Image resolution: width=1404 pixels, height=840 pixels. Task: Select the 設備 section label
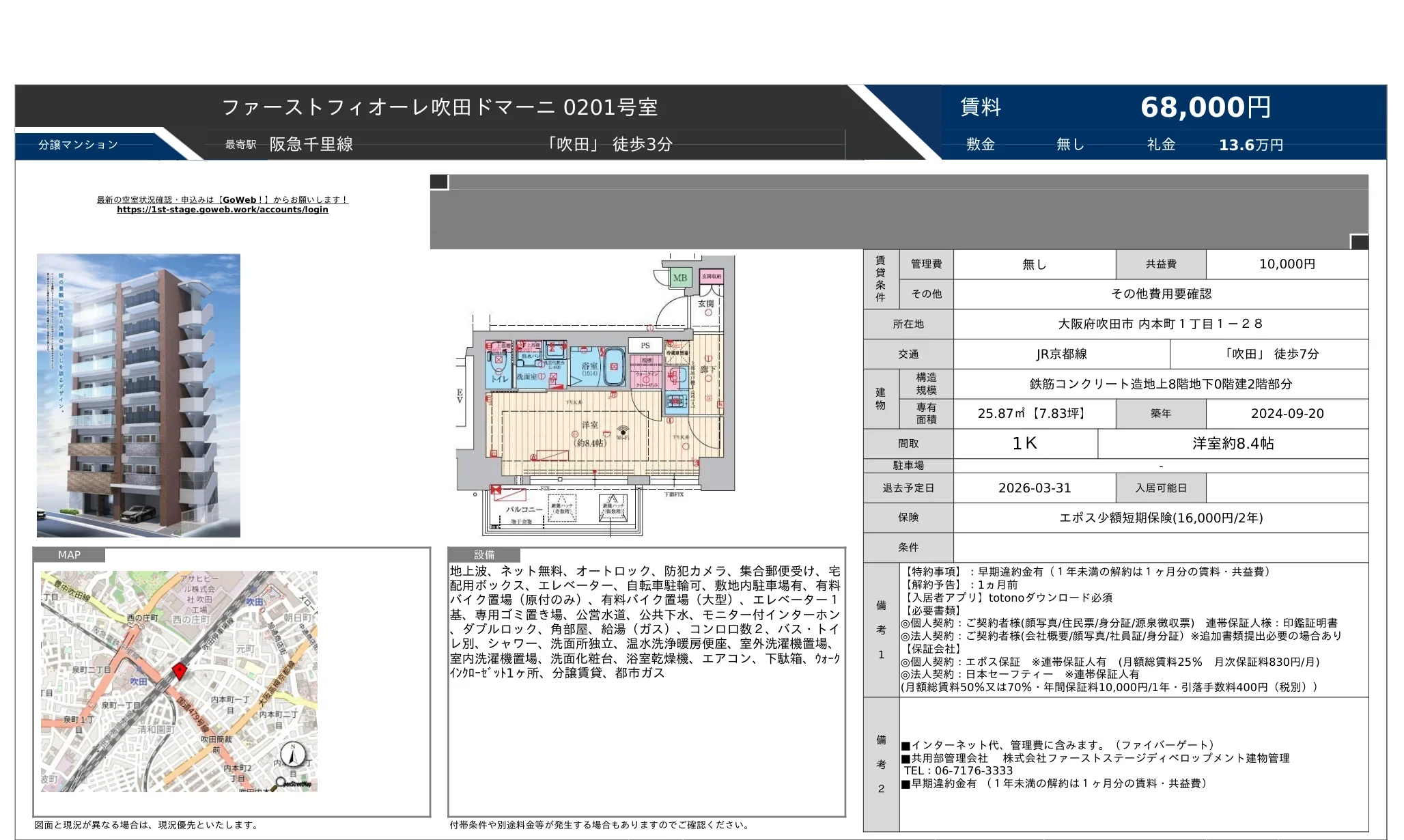pos(484,555)
